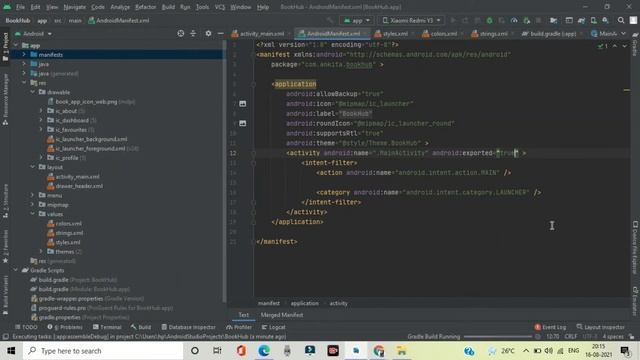Open Windows Start menu

click(x=11, y=351)
